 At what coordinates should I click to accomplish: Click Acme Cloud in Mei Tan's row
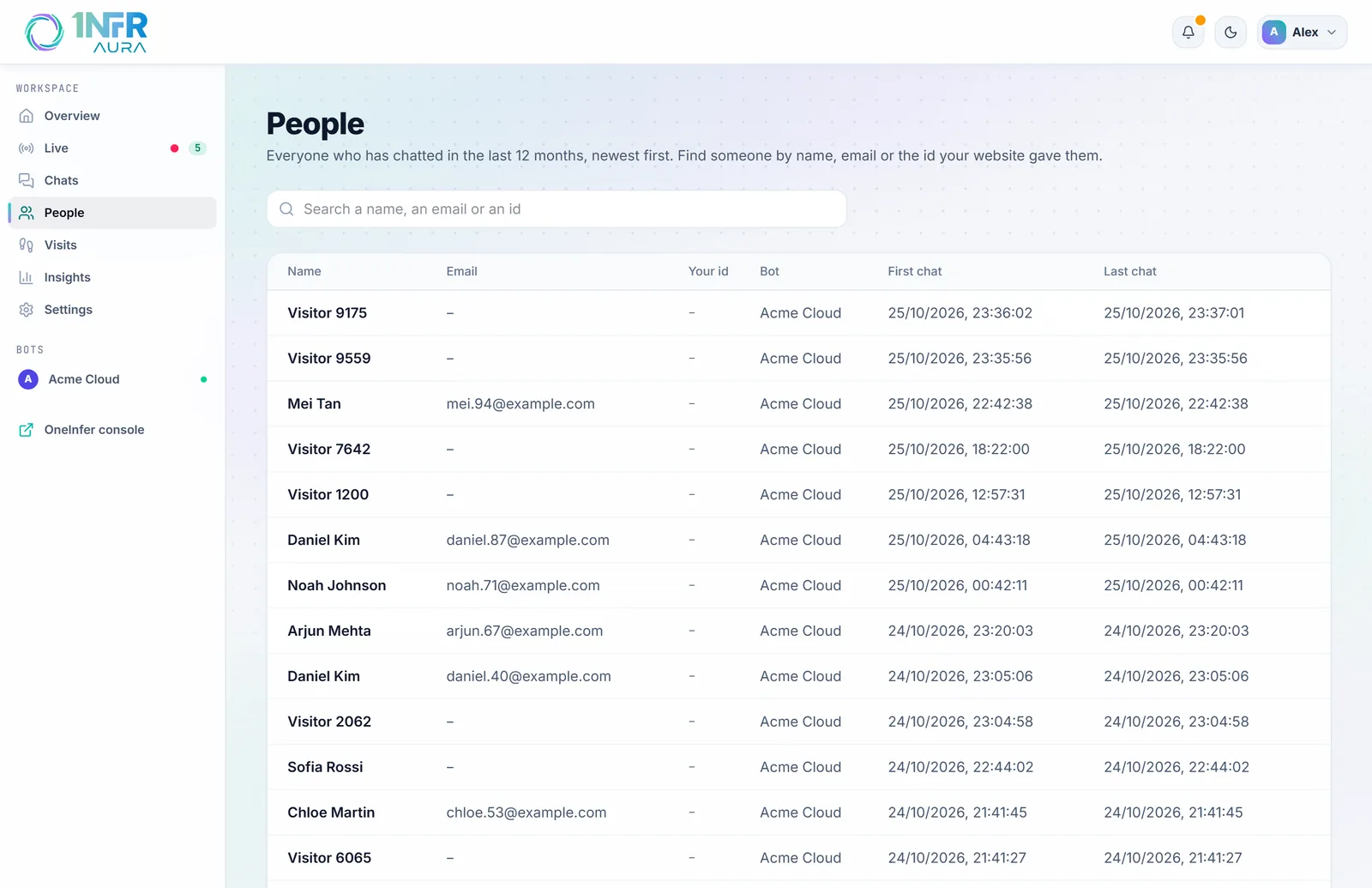pos(800,404)
